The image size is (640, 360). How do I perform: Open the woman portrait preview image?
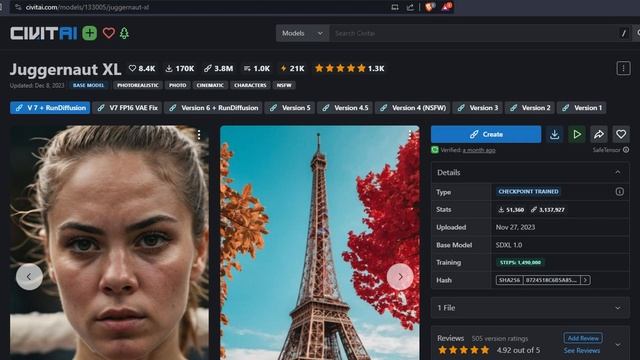[x=109, y=242]
